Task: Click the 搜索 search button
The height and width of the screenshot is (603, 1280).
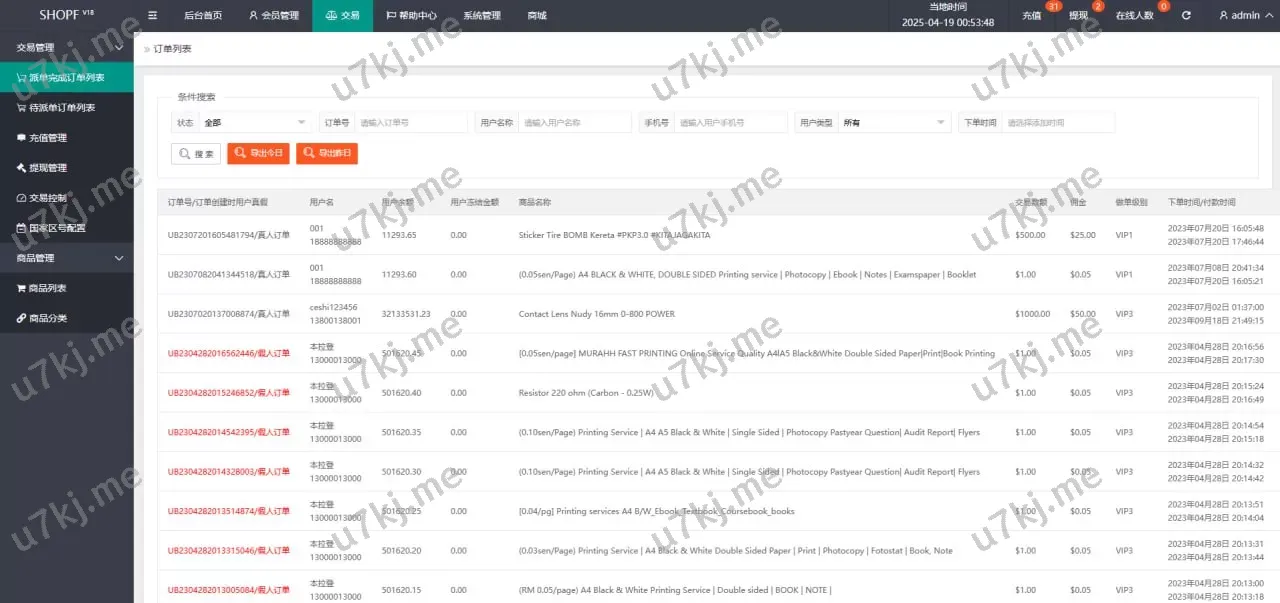Action: [x=196, y=154]
